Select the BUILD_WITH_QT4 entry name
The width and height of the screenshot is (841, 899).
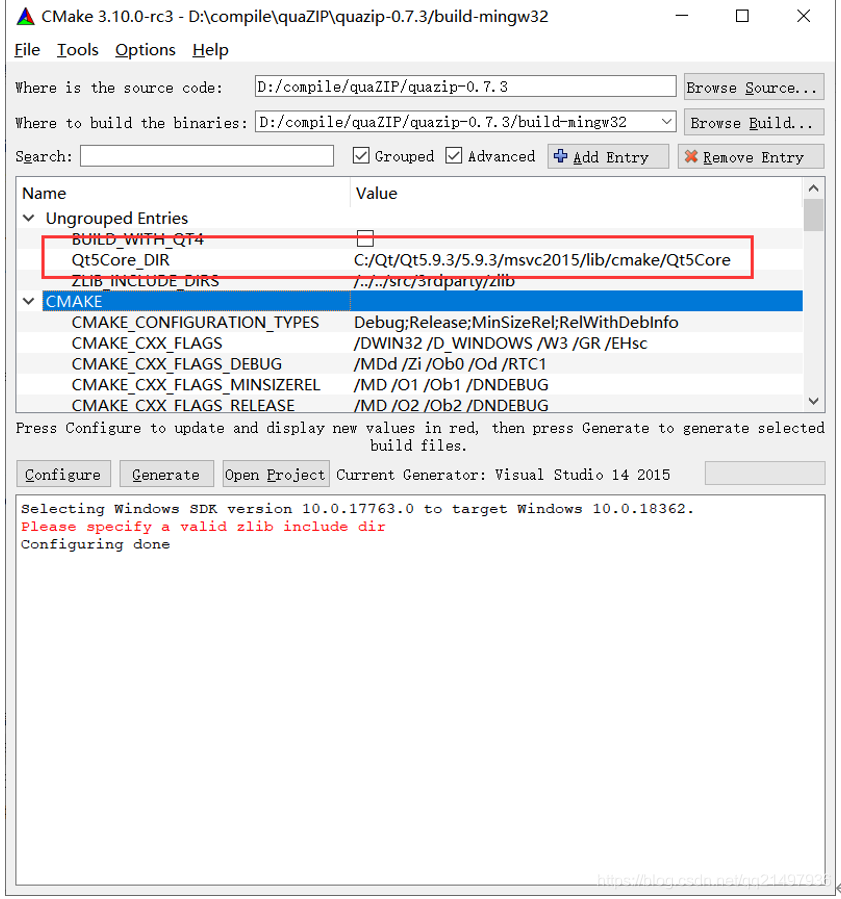(x=138, y=239)
